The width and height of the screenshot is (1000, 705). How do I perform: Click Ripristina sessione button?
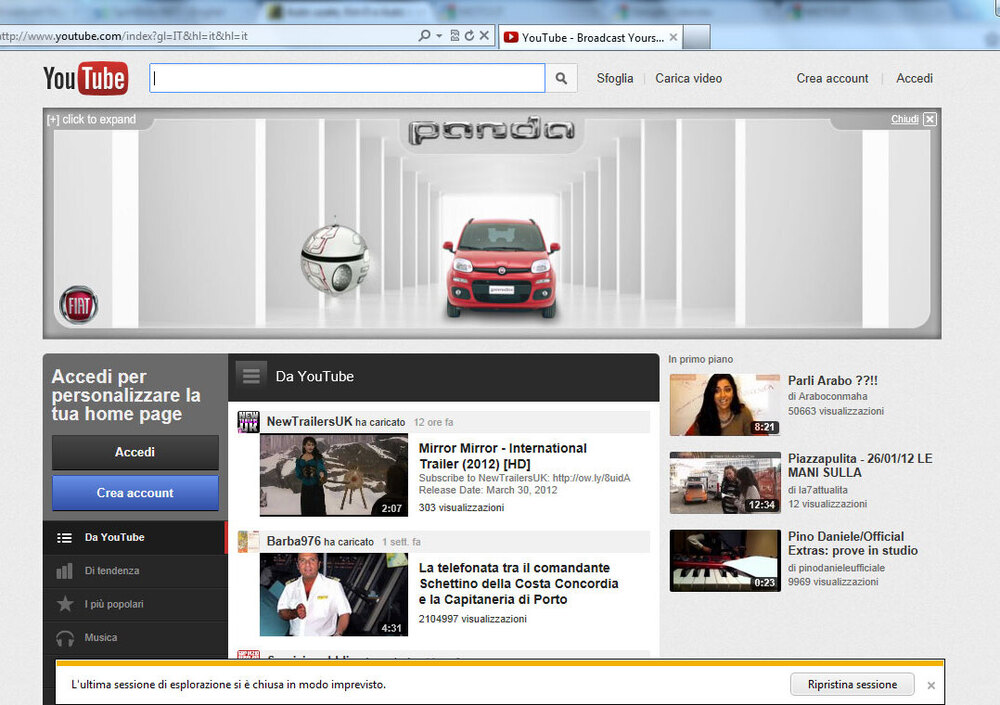click(x=852, y=685)
